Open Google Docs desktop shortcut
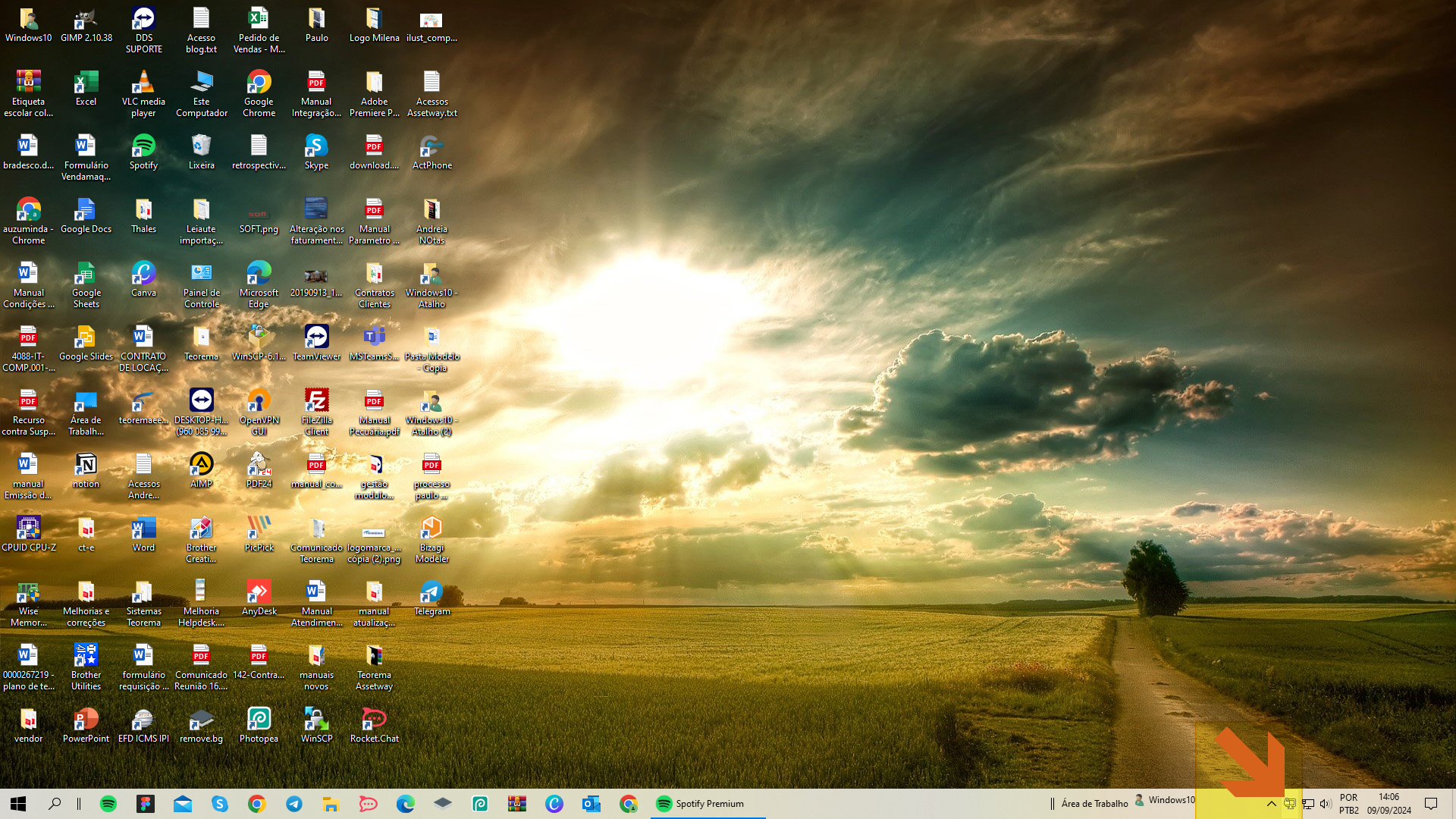The height and width of the screenshot is (819, 1456). tap(86, 216)
